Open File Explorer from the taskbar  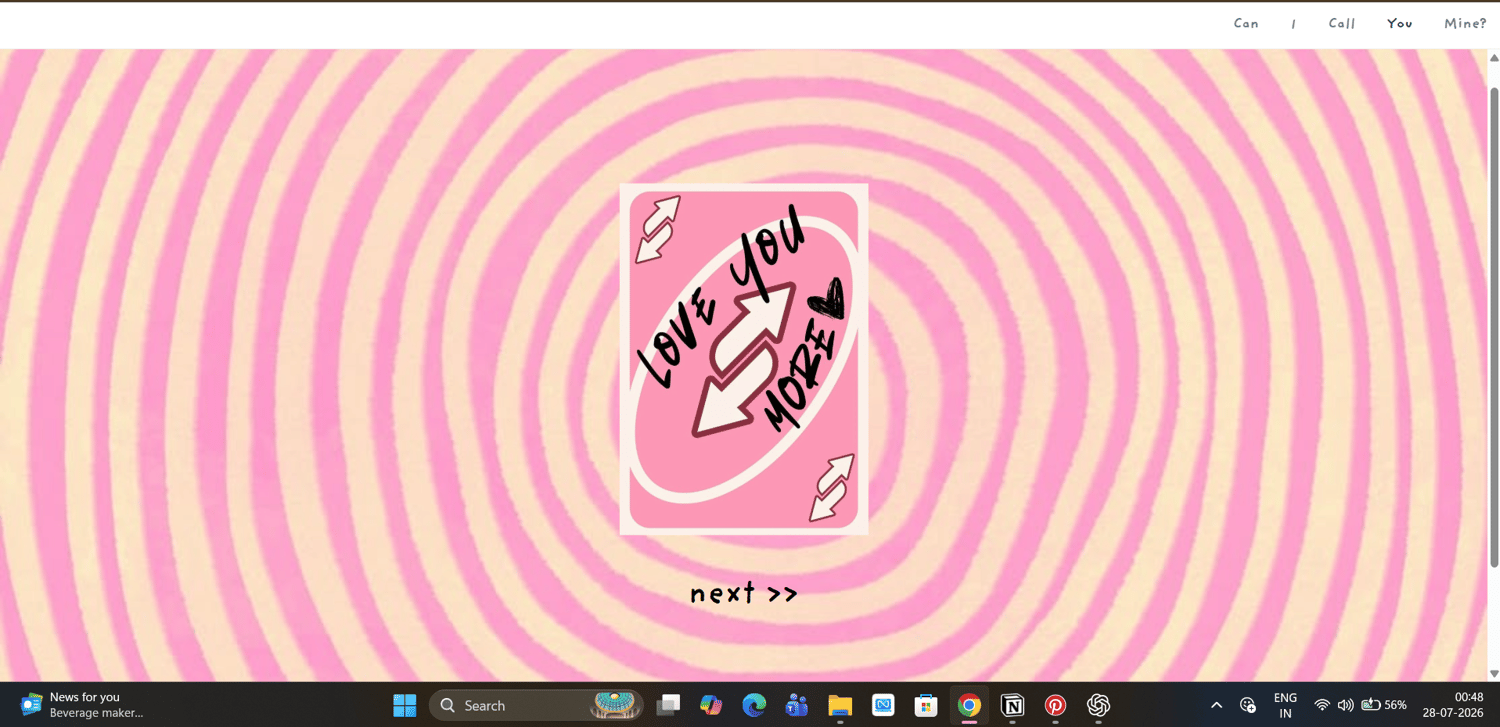840,705
